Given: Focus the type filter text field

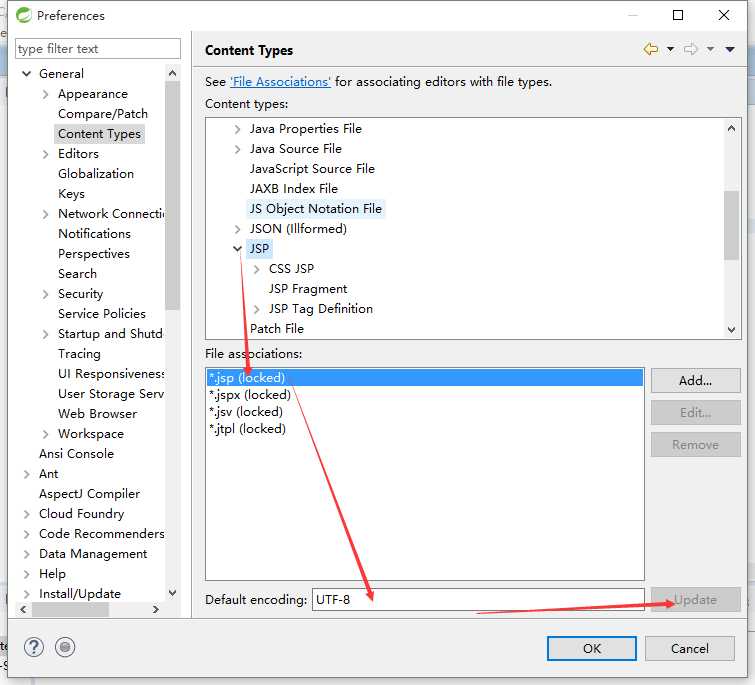Looking at the screenshot, I should (x=98, y=49).
